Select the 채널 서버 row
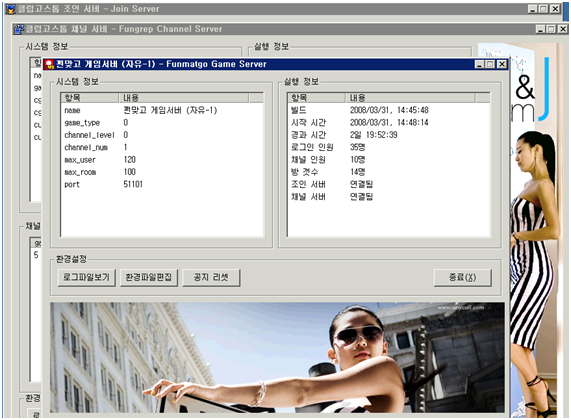The width and height of the screenshot is (571, 420). [389, 197]
